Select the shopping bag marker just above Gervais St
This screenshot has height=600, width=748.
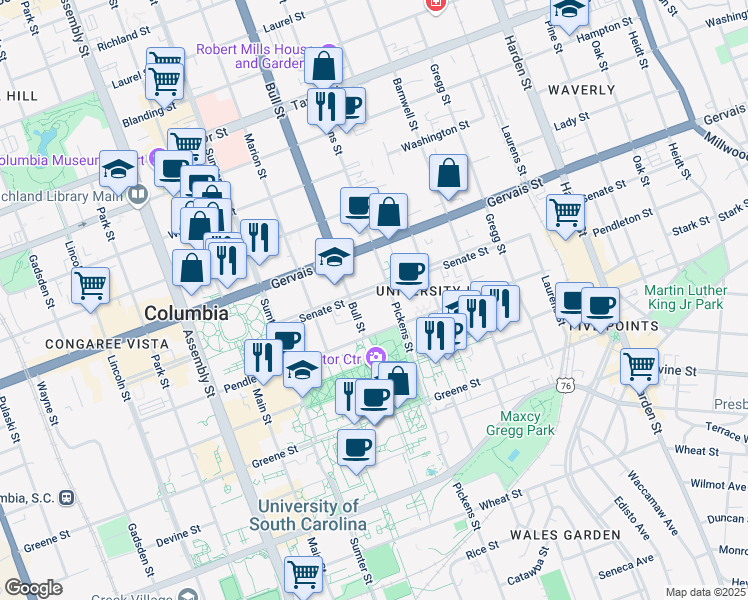click(388, 212)
